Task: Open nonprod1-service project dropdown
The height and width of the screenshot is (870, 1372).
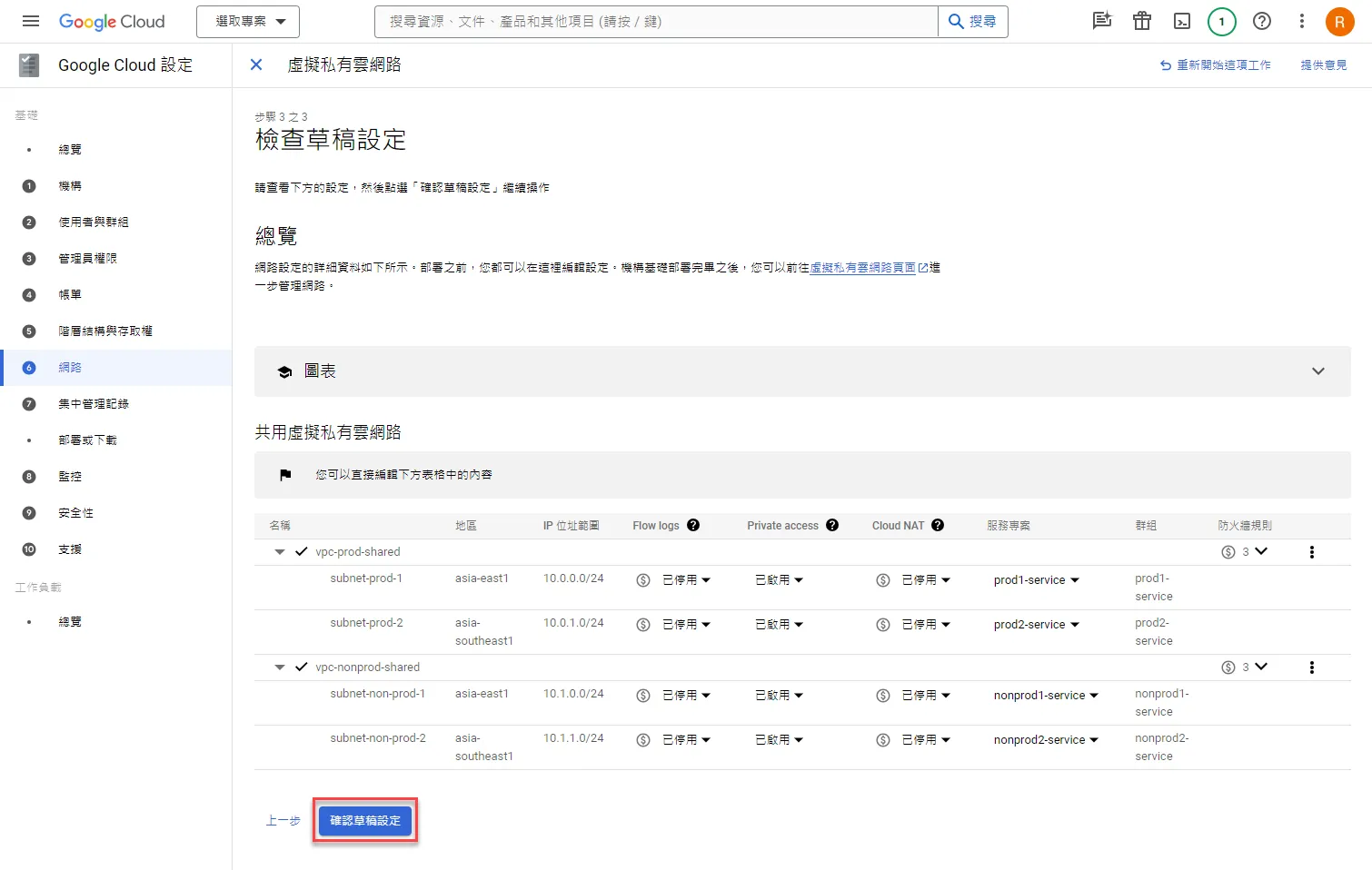Action: pos(1047,696)
